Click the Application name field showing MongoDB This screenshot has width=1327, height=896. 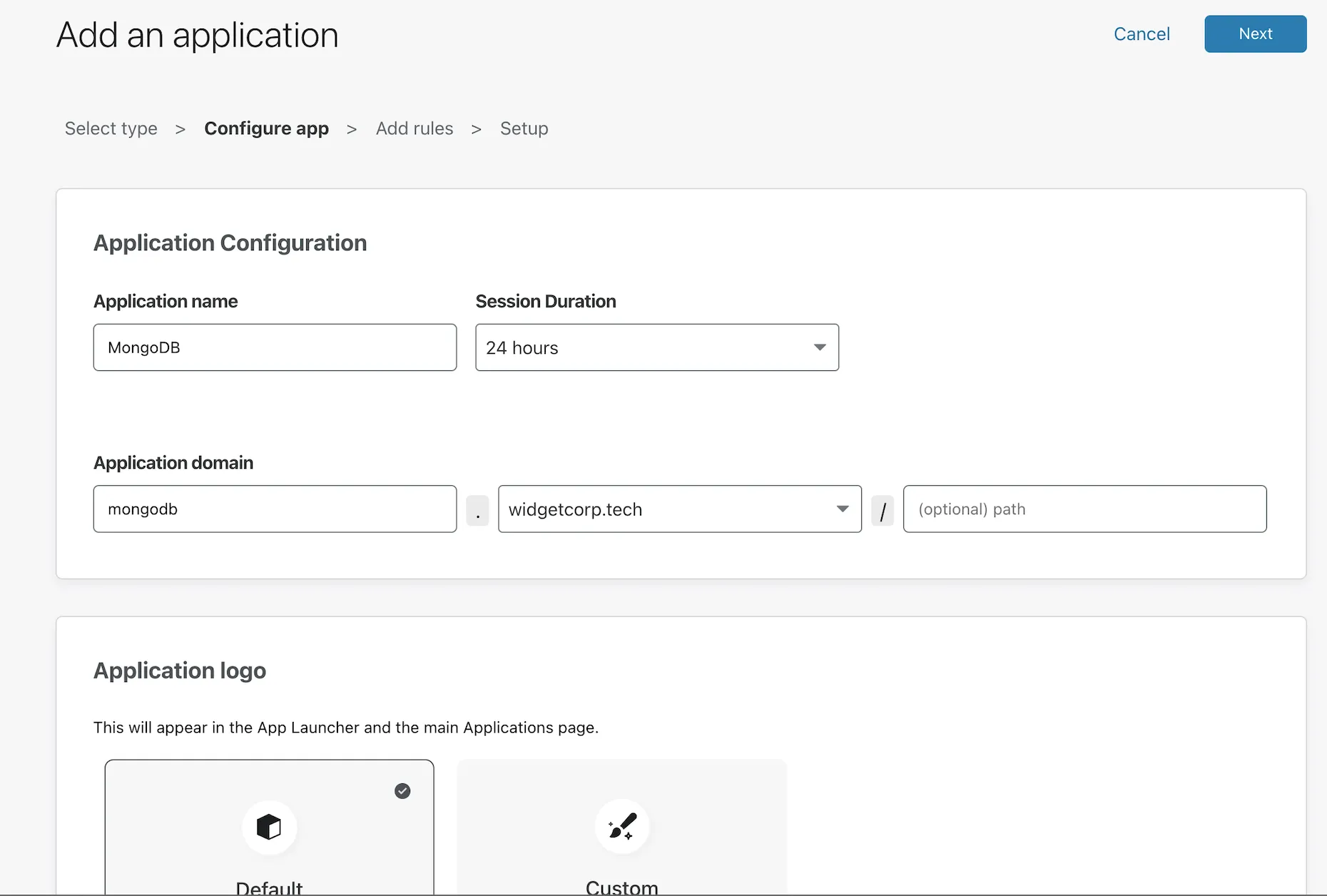[x=275, y=347]
